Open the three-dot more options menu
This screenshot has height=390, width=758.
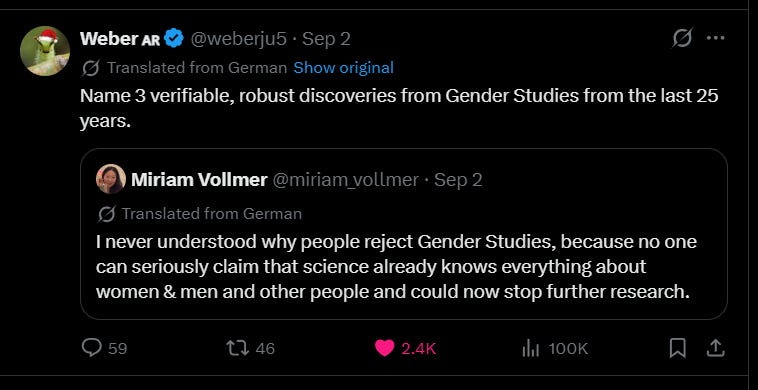[715, 38]
